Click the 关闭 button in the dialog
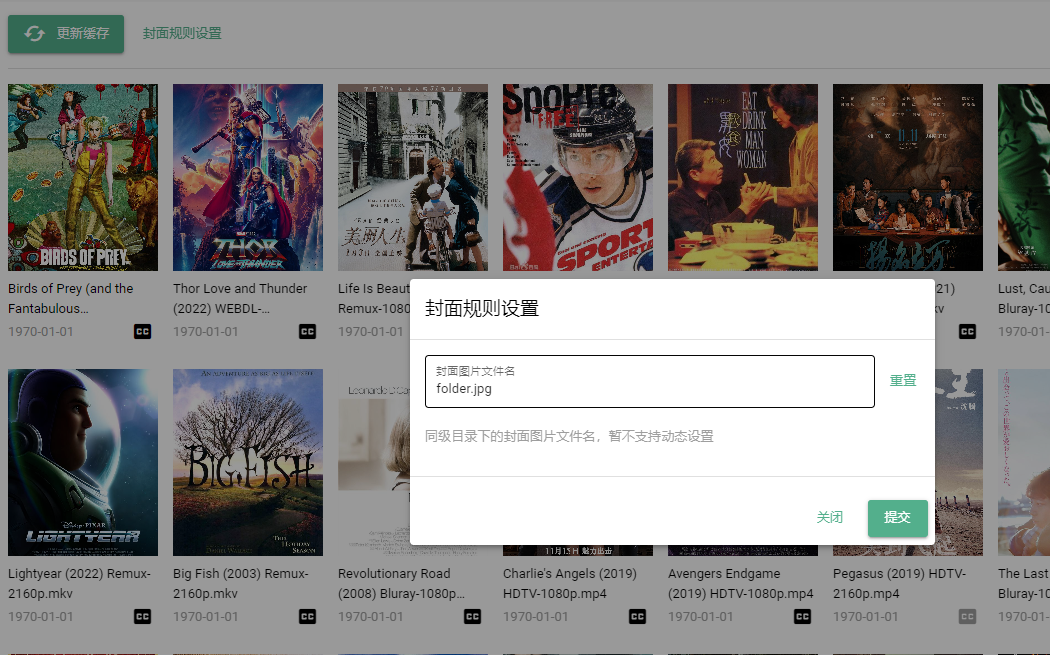This screenshot has height=655, width=1050. [x=830, y=518]
